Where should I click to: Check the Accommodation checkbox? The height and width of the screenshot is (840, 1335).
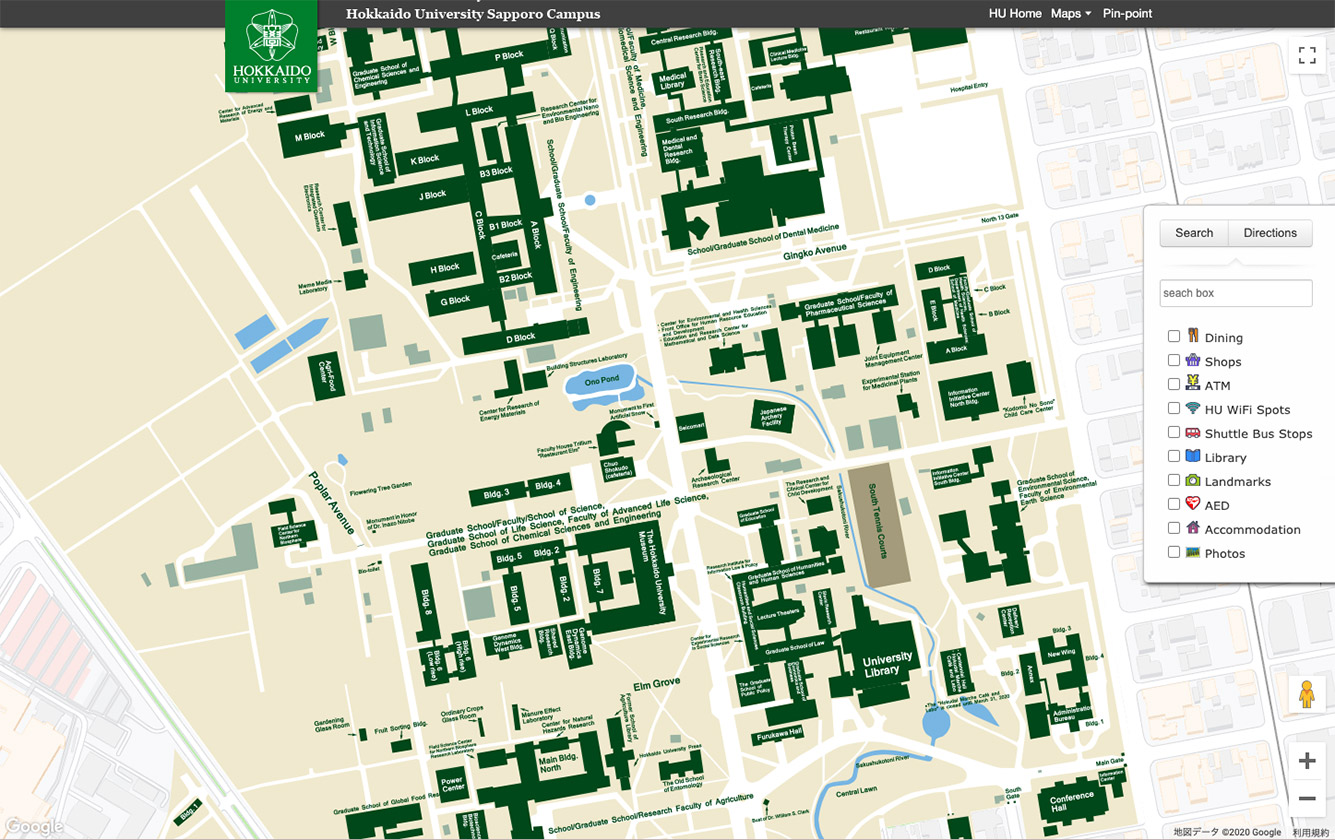coord(1174,528)
